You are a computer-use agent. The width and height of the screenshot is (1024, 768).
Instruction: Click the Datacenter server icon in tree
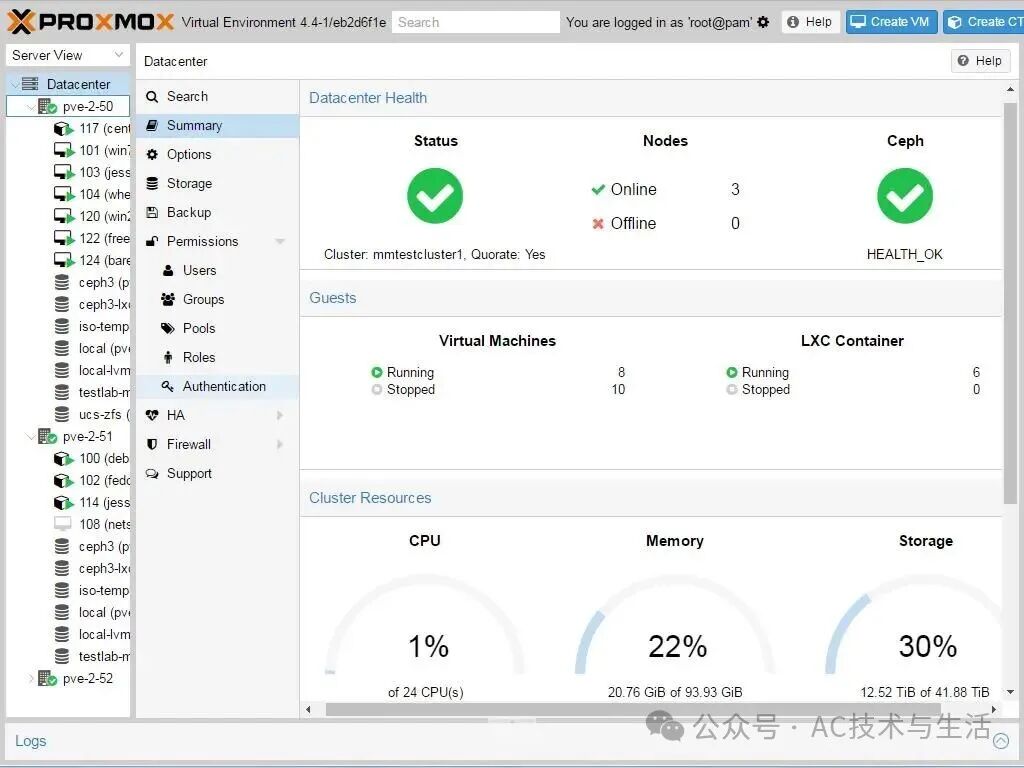point(30,84)
